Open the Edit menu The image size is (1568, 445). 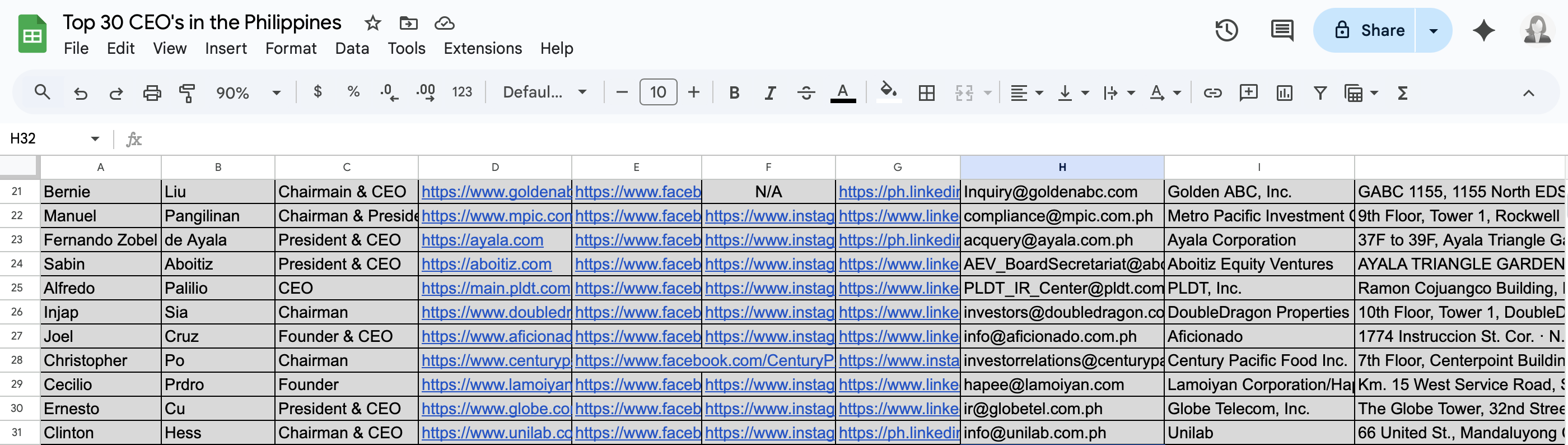(x=120, y=48)
